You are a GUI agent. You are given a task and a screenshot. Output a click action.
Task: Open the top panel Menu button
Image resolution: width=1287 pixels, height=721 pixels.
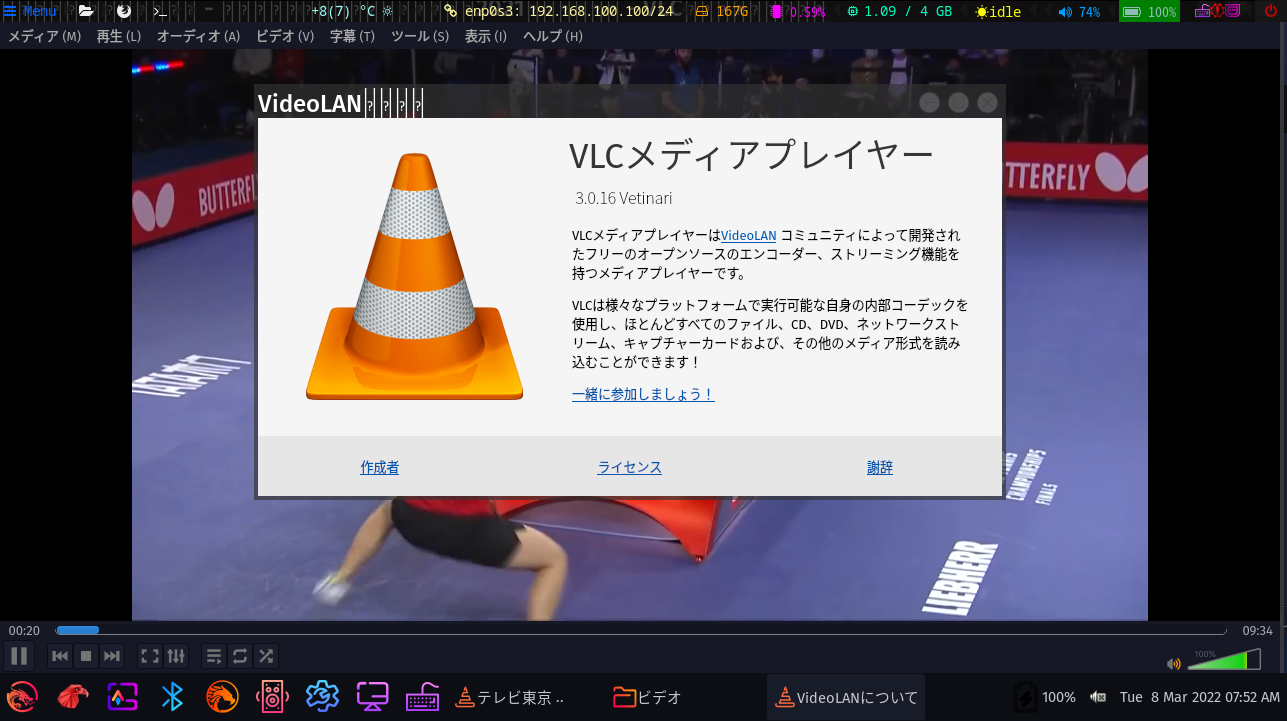point(30,11)
